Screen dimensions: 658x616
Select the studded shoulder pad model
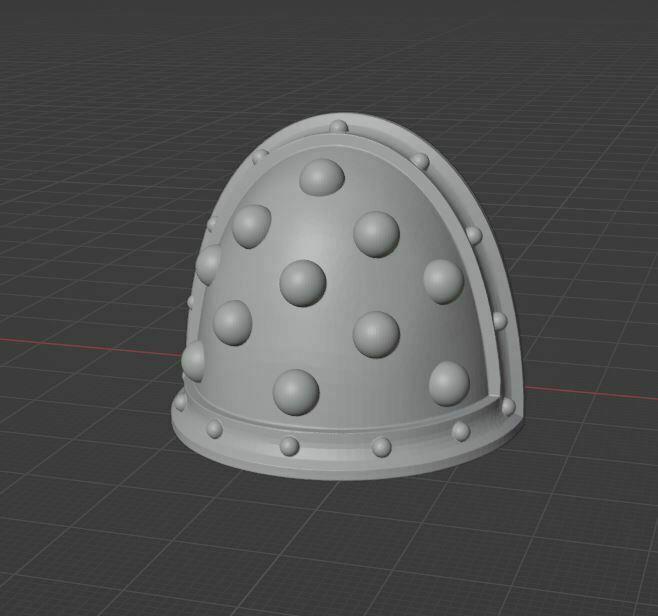click(347, 296)
